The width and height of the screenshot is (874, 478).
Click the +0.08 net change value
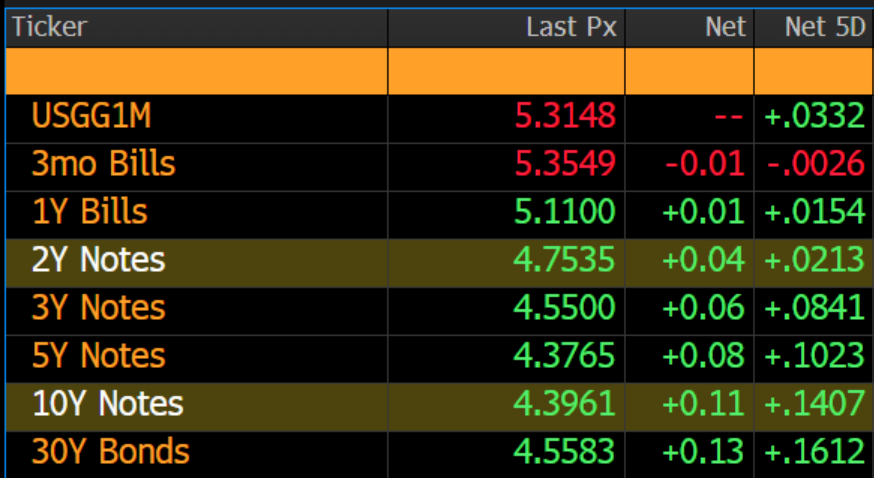click(703, 355)
